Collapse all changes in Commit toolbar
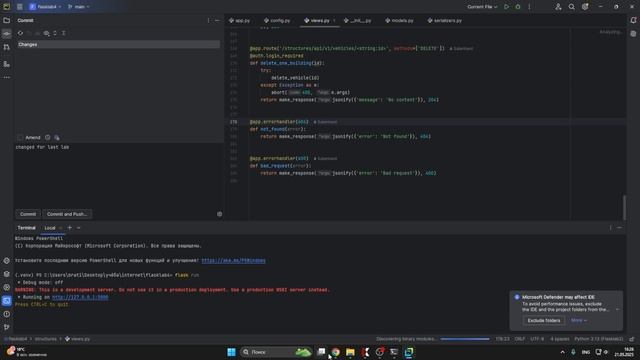 click(x=64, y=33)
